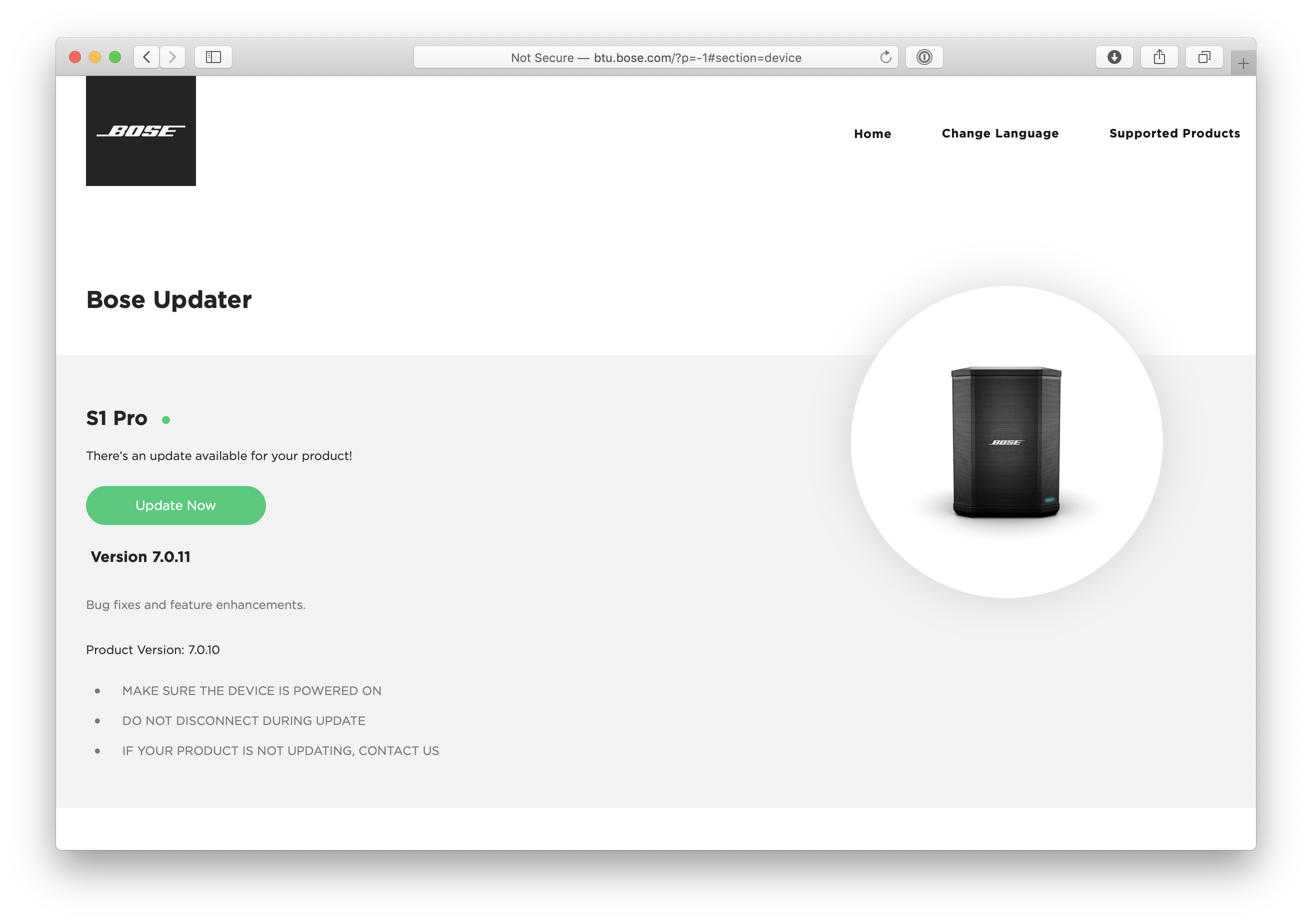Image resolution: width=1312 pixels, height=924 pixels.
Task: Reload the page with the refresh icon
Action: pos(885,57)
